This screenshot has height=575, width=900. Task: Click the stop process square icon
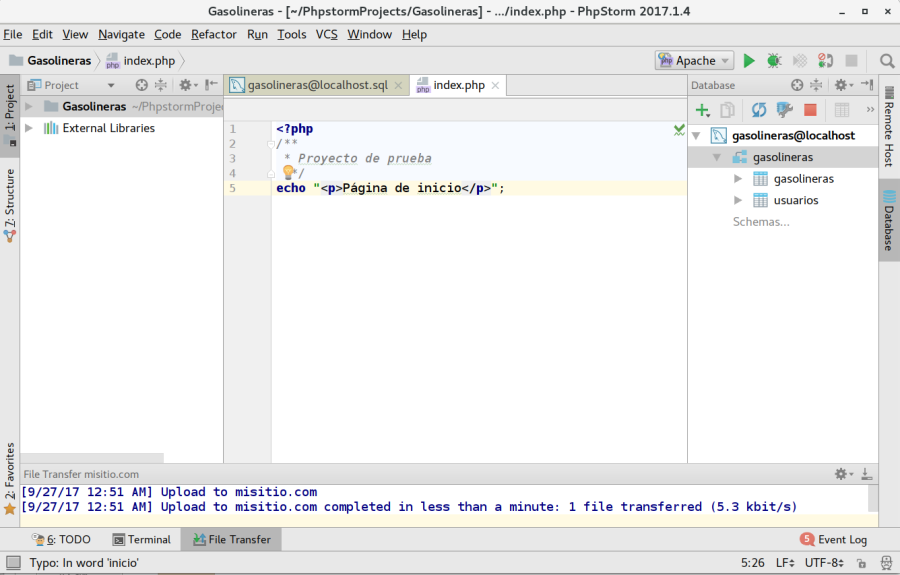click(x=851, y=61)
